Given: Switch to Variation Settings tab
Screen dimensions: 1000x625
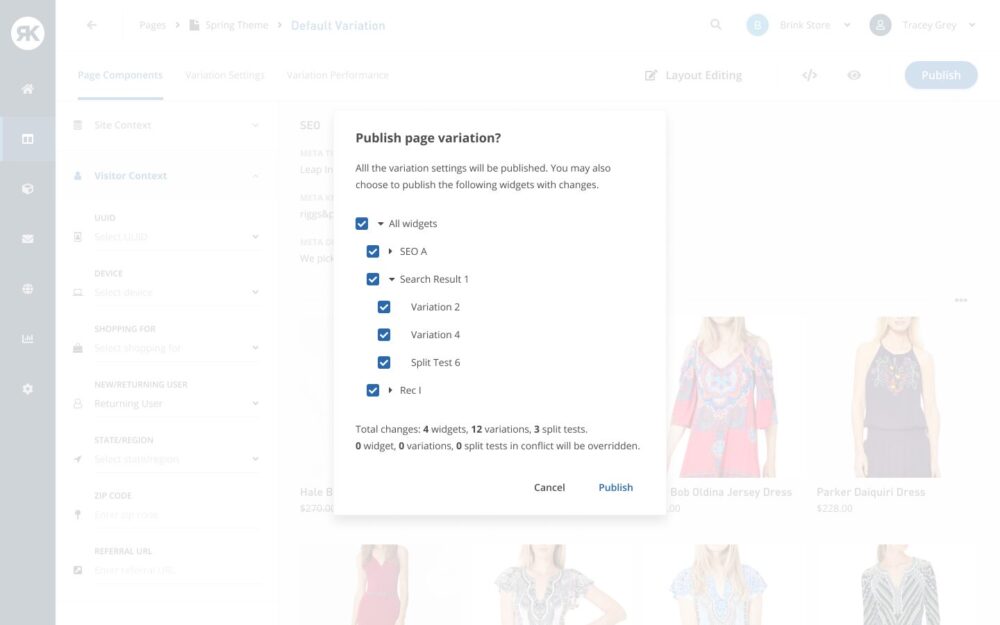Looking at the screenshot, I should click(x=225, y=75).
